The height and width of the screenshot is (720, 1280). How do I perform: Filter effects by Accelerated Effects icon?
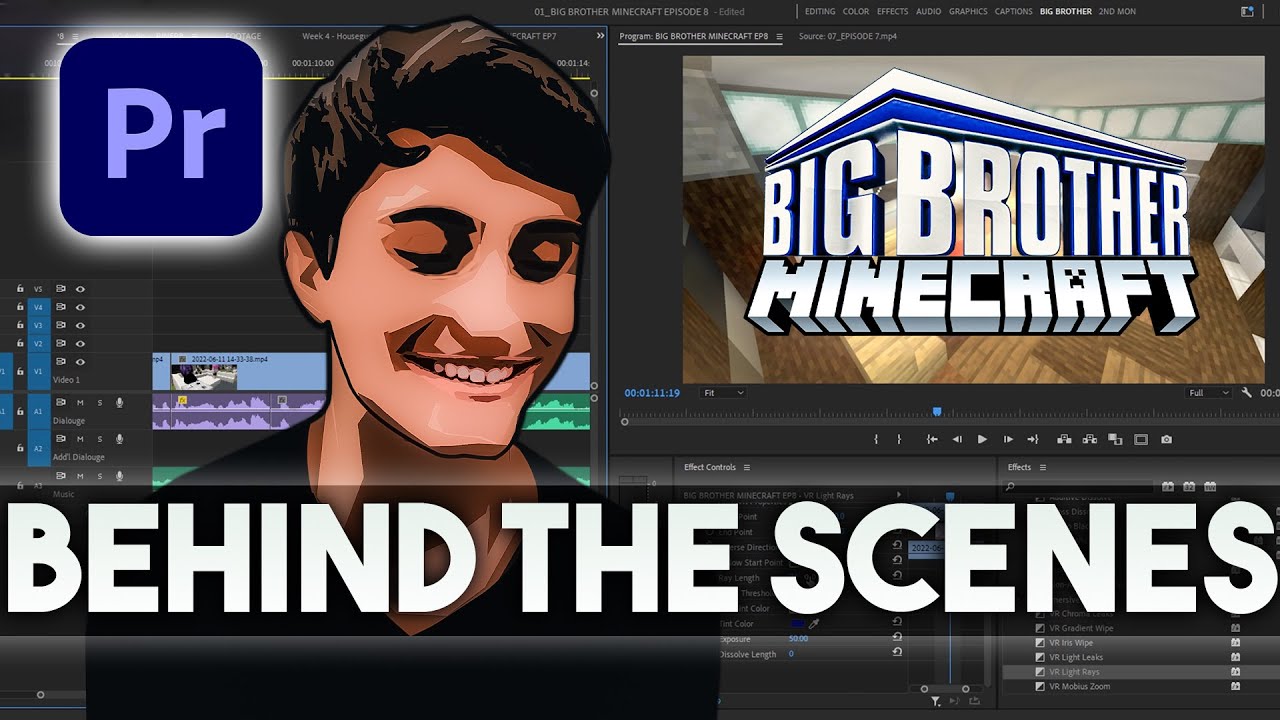coord(1168,487)
